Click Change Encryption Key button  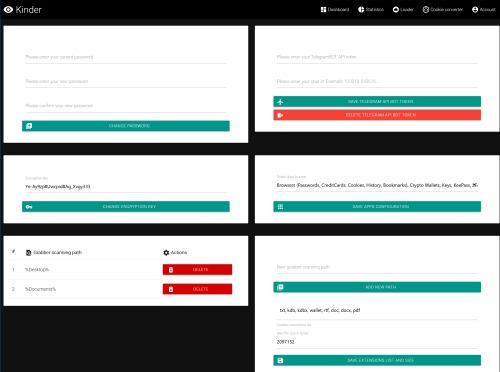(x=126, y=207)
